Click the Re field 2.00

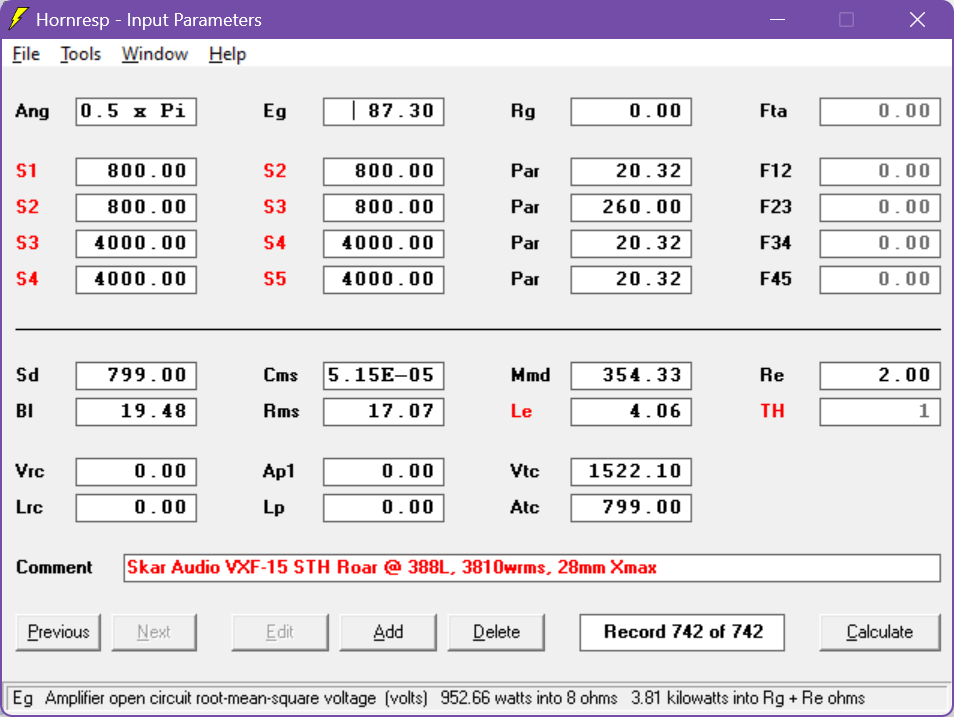(880, 376)
